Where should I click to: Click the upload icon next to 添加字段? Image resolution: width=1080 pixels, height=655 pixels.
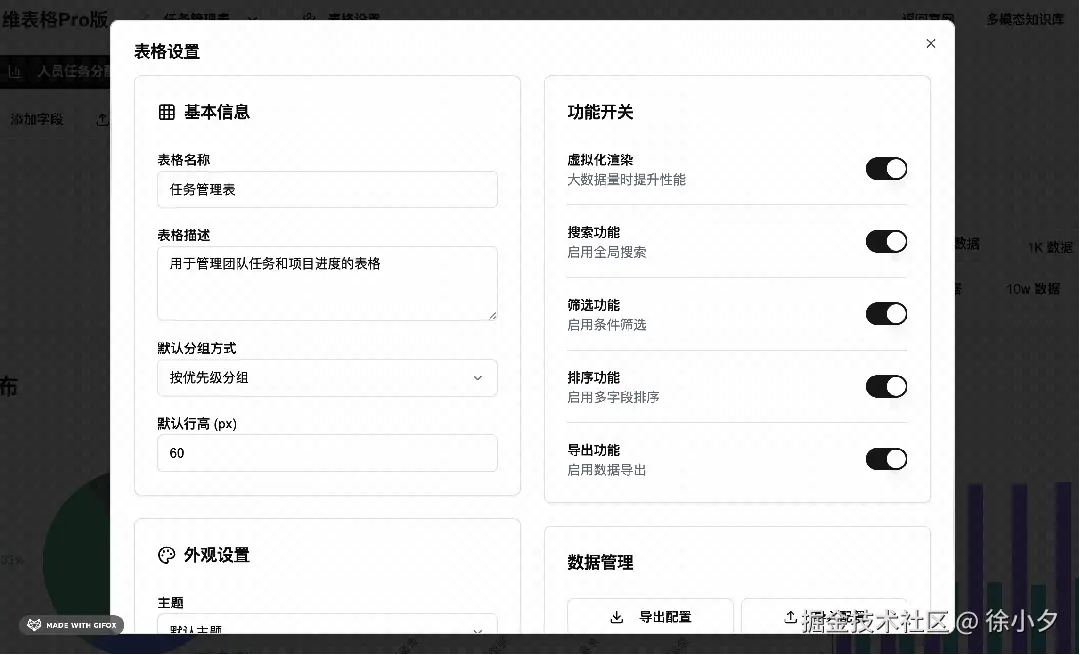[101, 119]
